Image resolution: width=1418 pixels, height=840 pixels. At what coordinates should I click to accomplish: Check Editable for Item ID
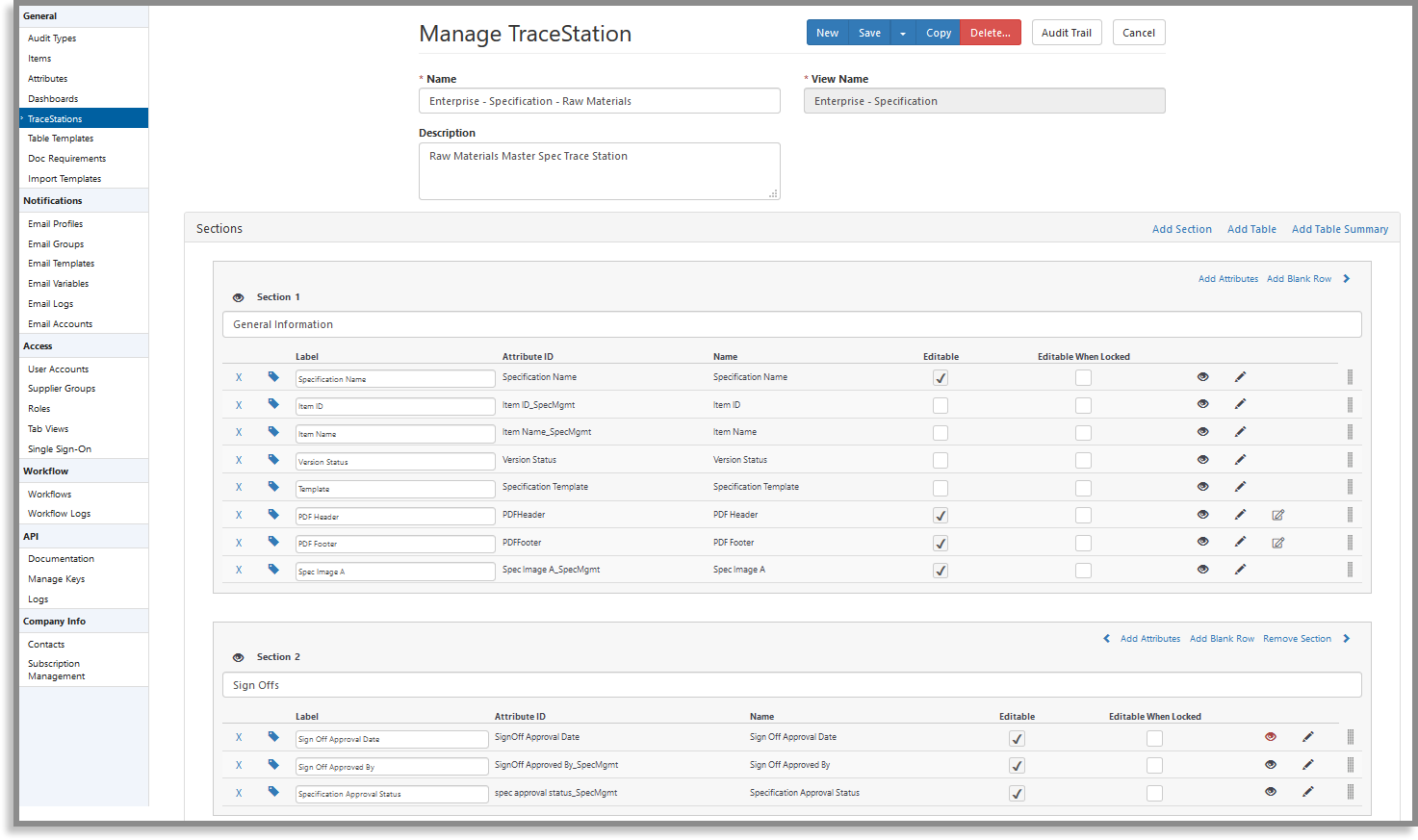[941, 406]
